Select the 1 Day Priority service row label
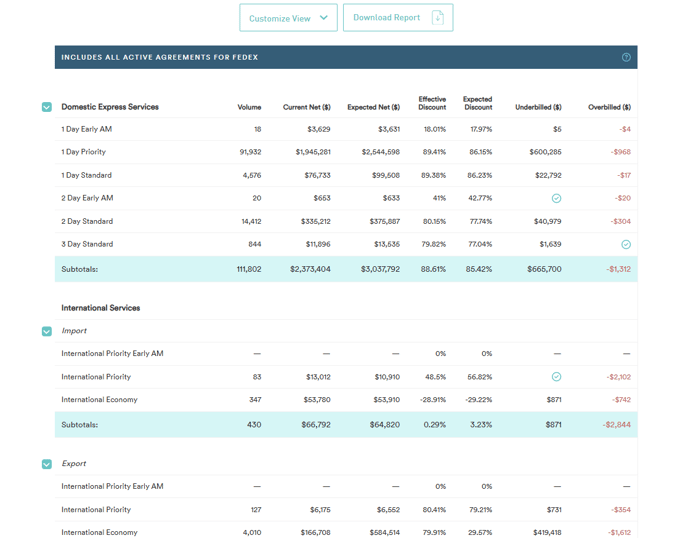 click(83, 152)
